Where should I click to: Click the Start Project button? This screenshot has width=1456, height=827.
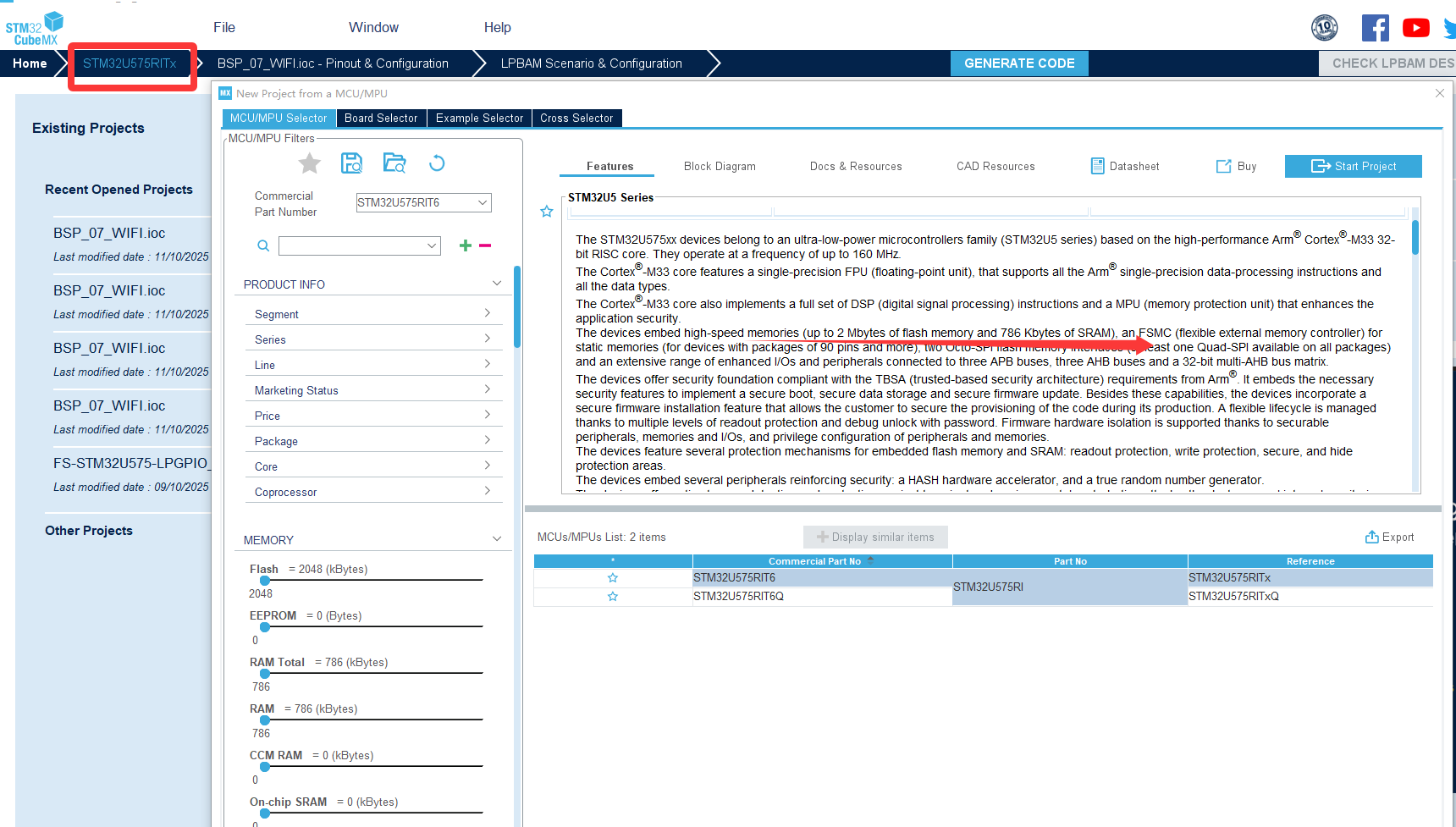1353,166
